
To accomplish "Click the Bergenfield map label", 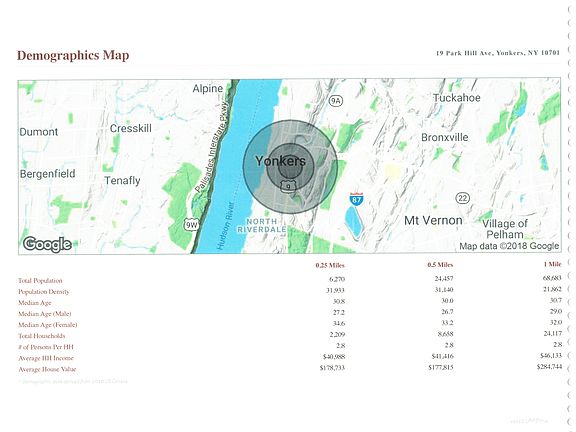I will pos(47,174).
